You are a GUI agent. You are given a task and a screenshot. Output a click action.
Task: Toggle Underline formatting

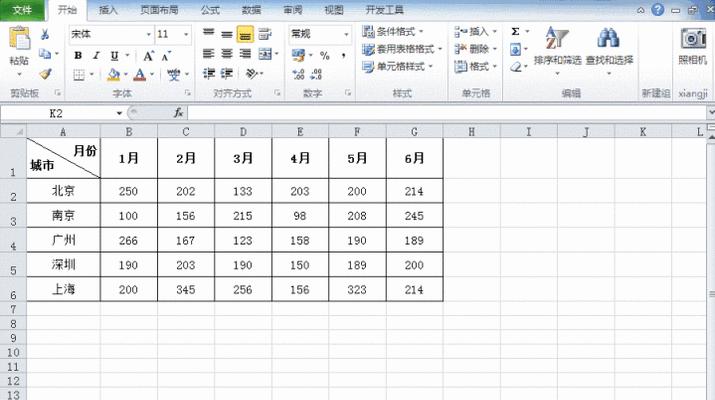[x=114, y=55]
